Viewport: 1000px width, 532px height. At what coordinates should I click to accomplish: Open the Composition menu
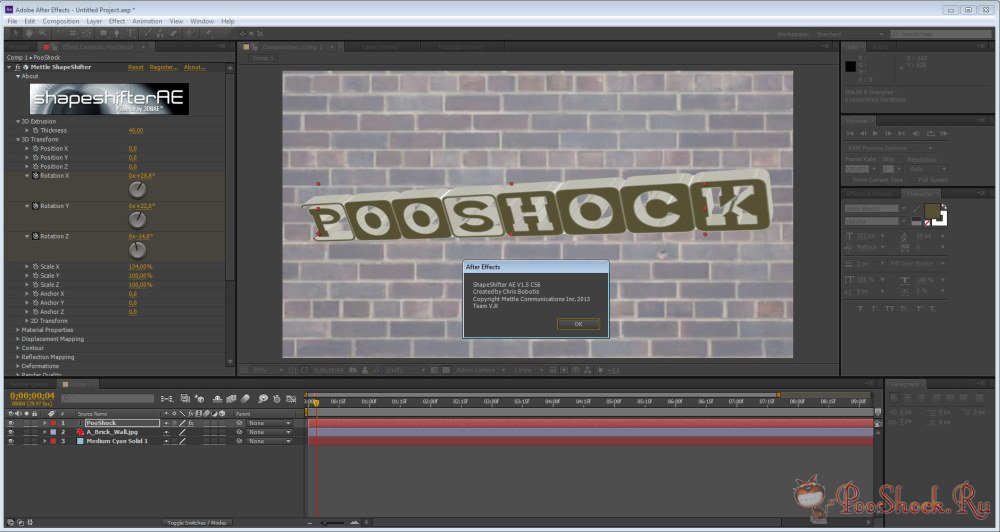(x=61, y=21)
